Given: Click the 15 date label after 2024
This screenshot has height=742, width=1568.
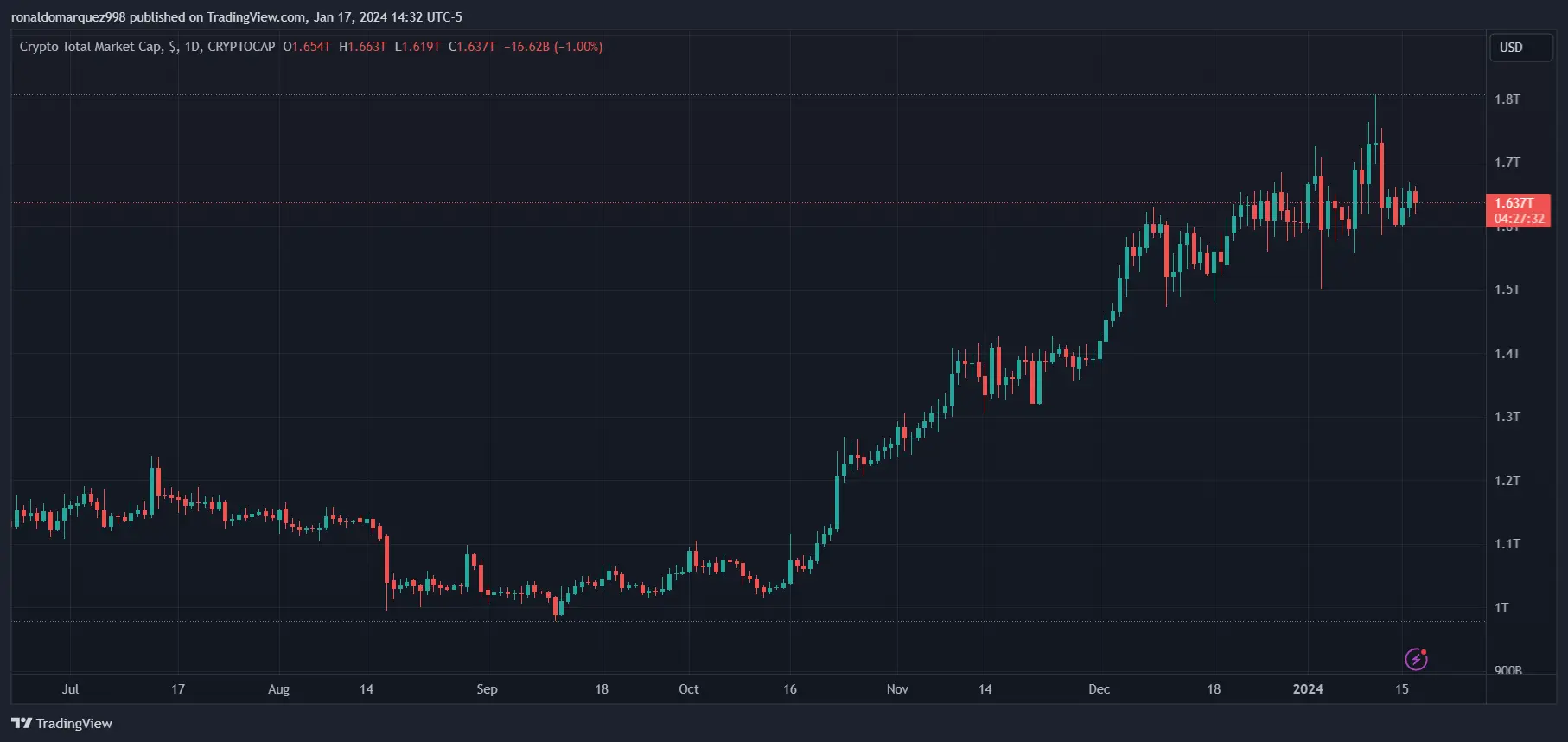Looking at the screenshot, I should point(1402,689).
